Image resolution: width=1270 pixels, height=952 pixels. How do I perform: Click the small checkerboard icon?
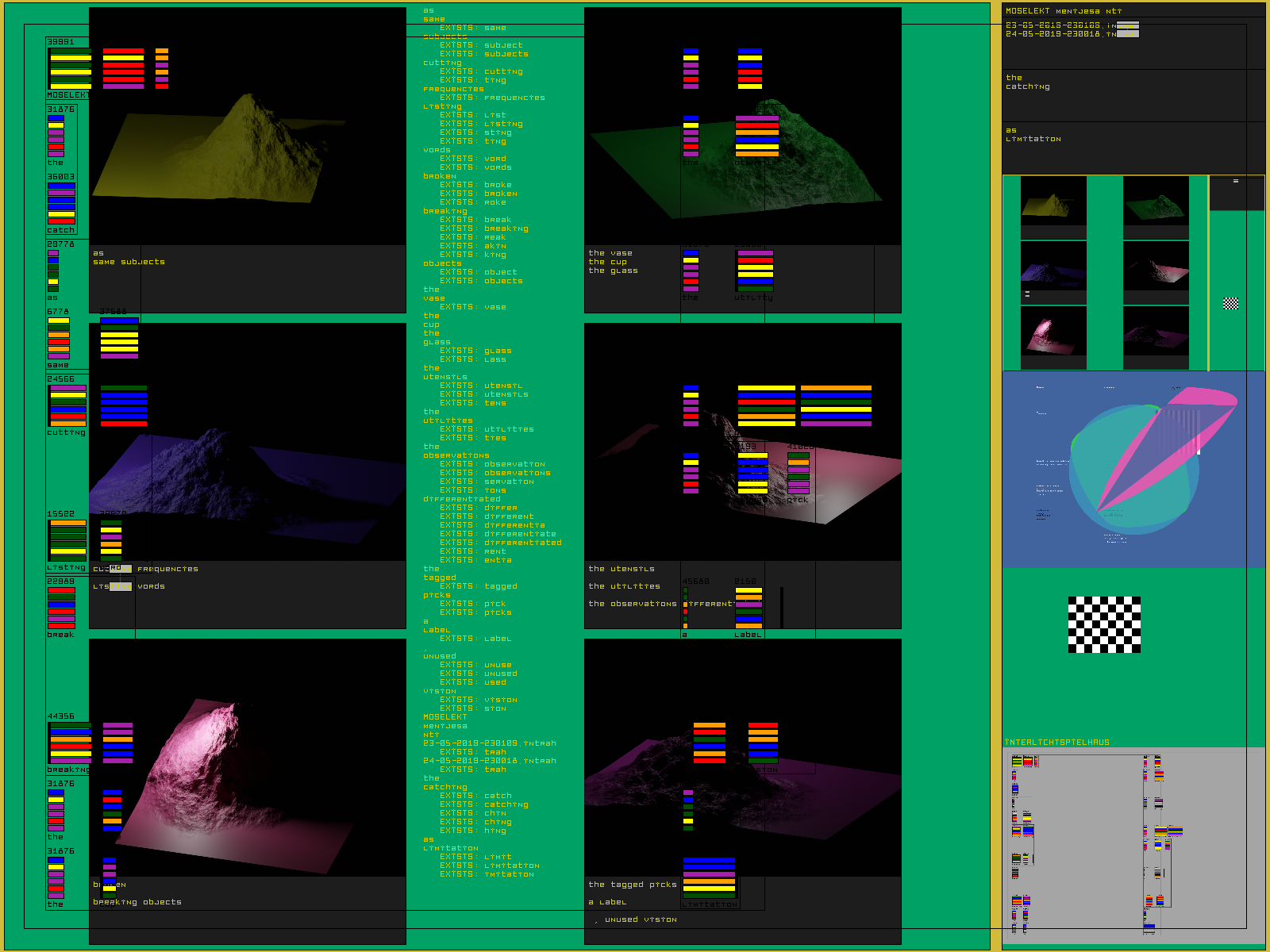click(x=1230, y=303)
